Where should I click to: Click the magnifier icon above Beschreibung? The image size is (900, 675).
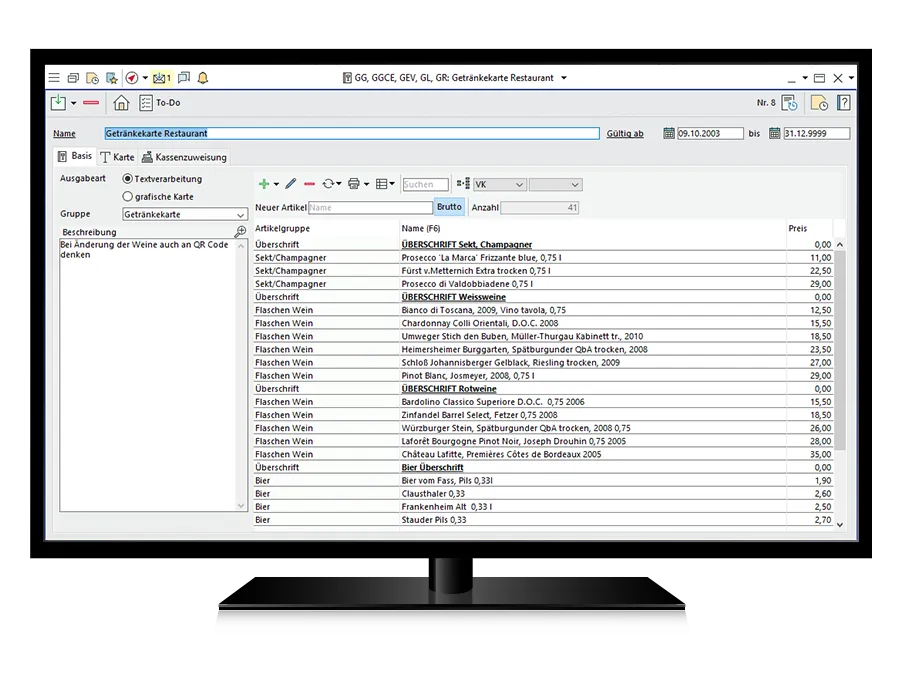240,232
